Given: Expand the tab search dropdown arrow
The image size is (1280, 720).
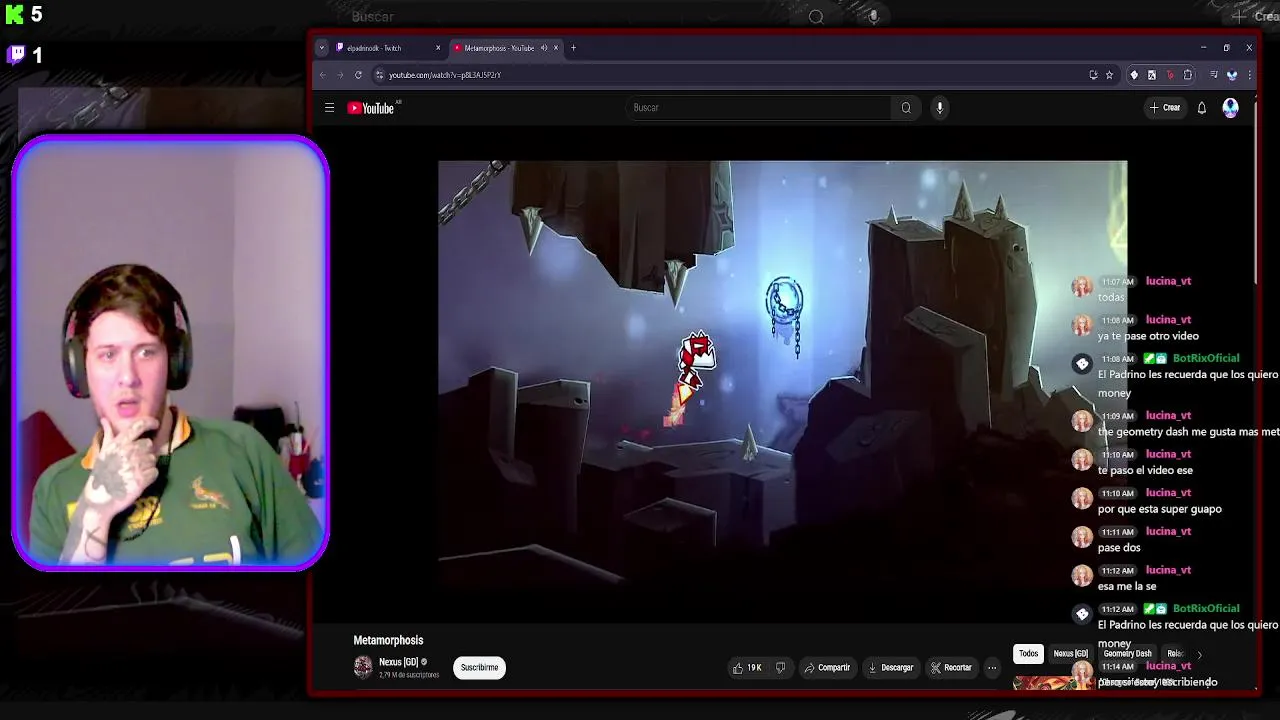Looking at the screenshot, I should 321,48.
